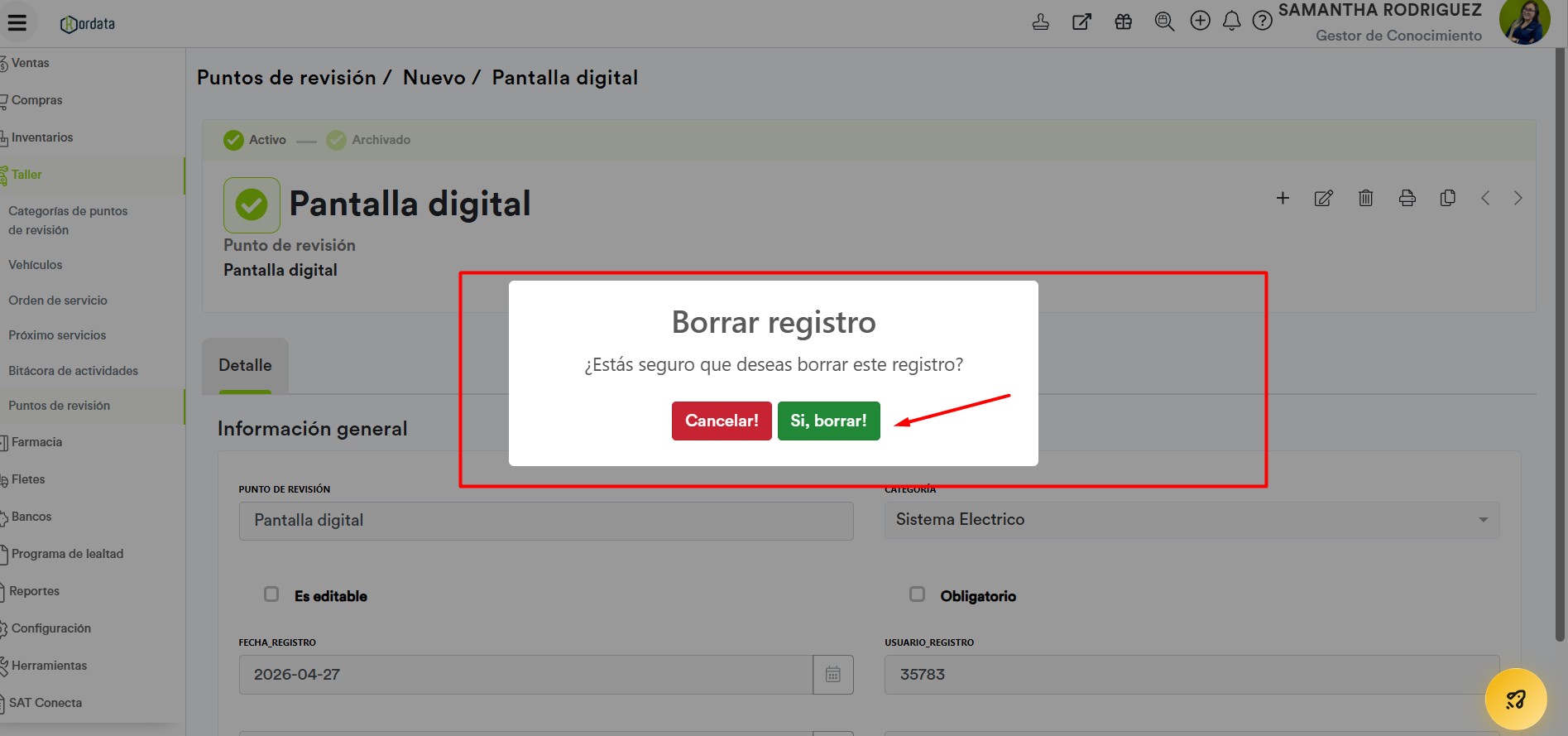Click Puntos de revisión breadcrumb
This screenshot has width=1568, height=736.
pos(286,78)
